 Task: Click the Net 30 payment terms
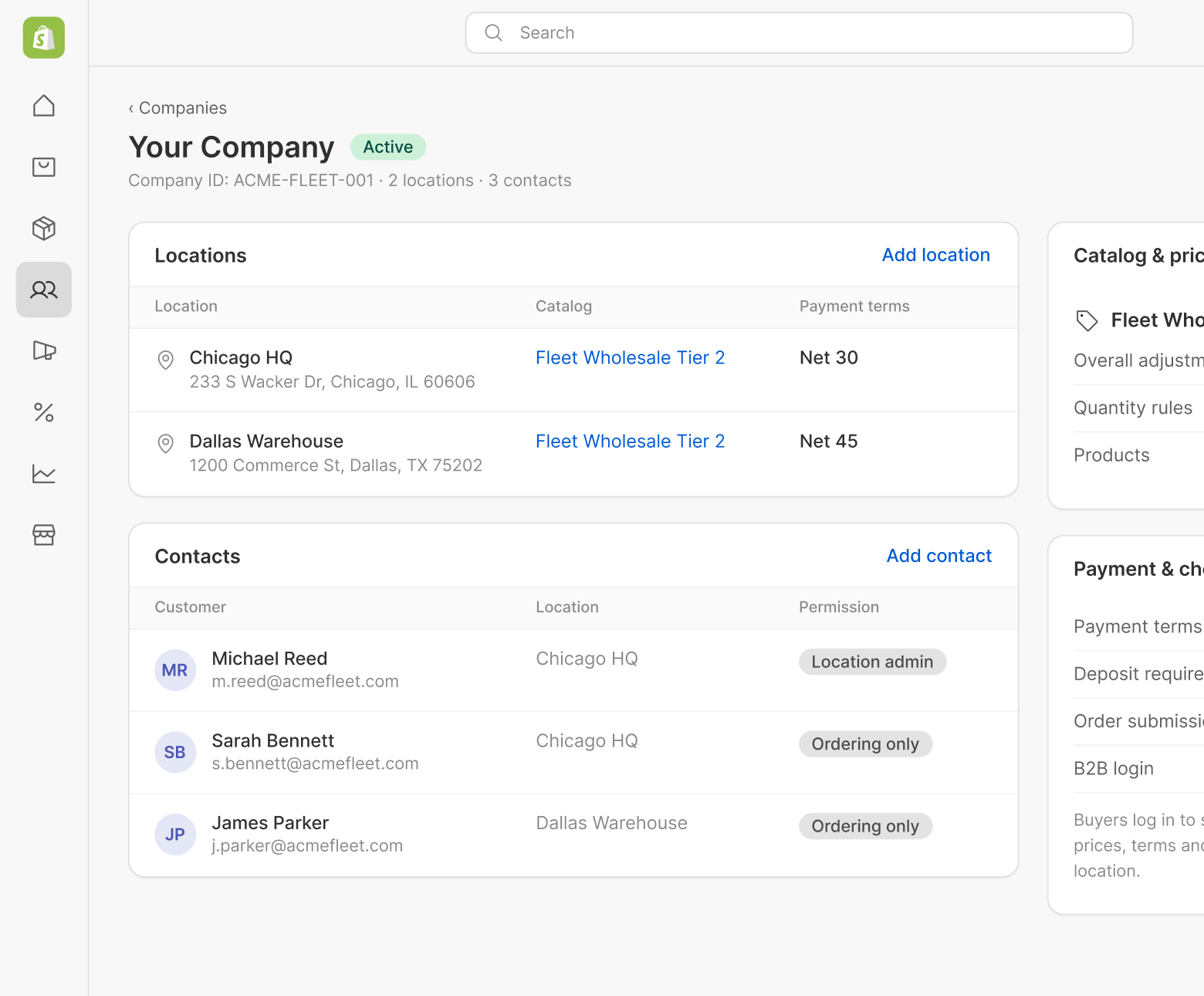(829, 357)
